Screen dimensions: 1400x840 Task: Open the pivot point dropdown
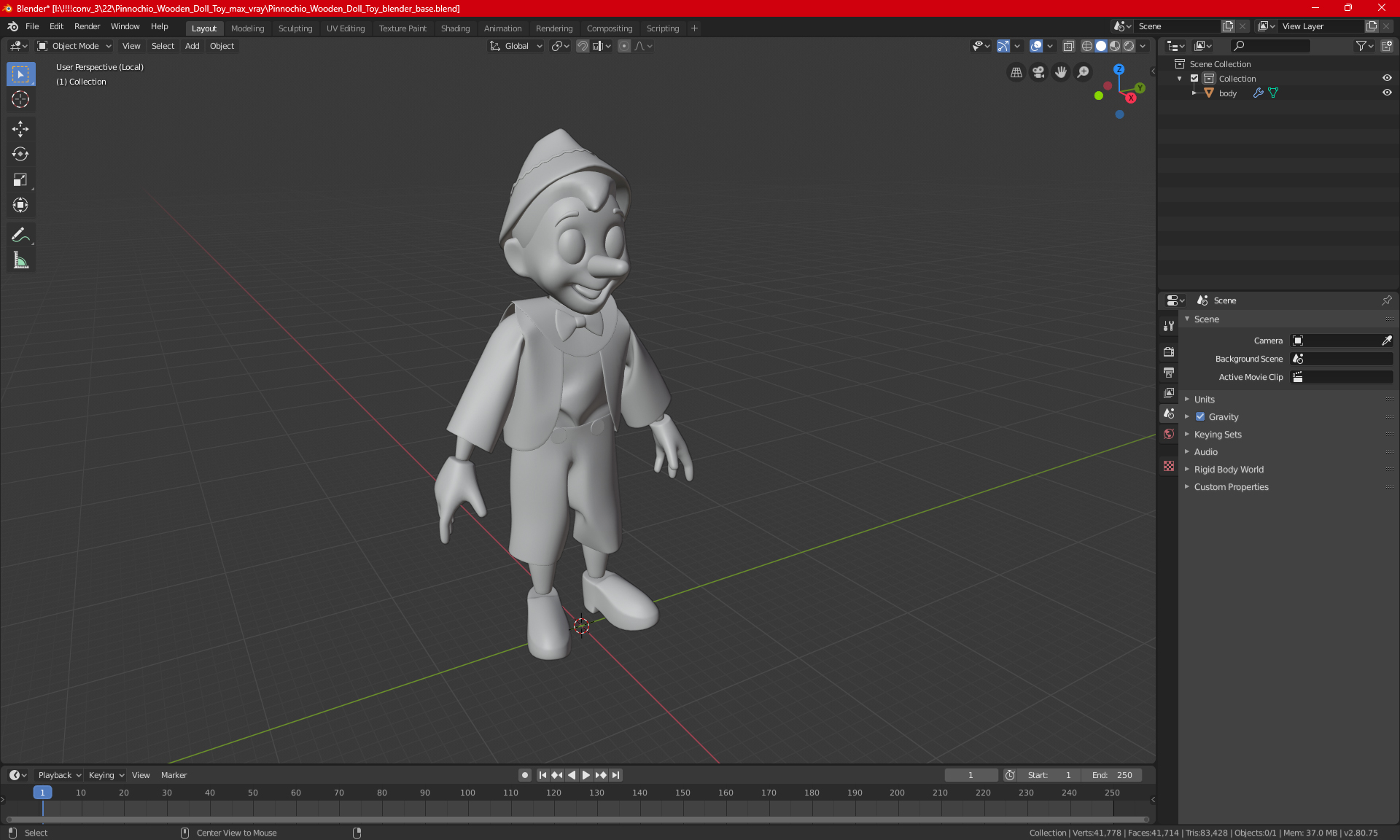(x=560, y=46)
